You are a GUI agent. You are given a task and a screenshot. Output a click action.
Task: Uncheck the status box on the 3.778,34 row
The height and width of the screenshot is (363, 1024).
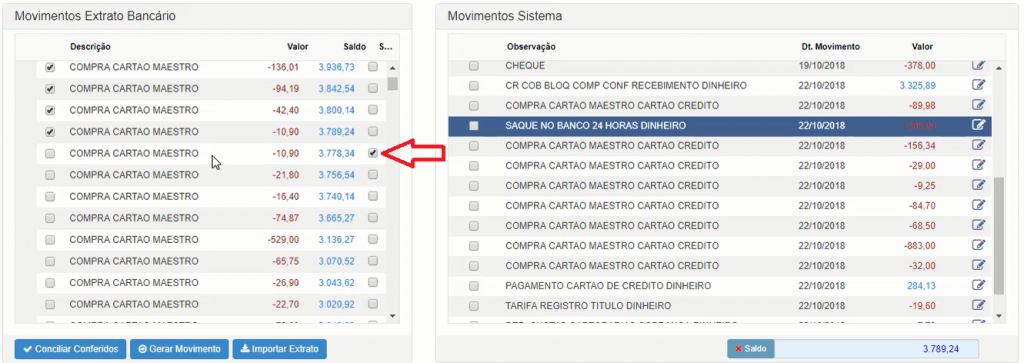tap(372, 153)
